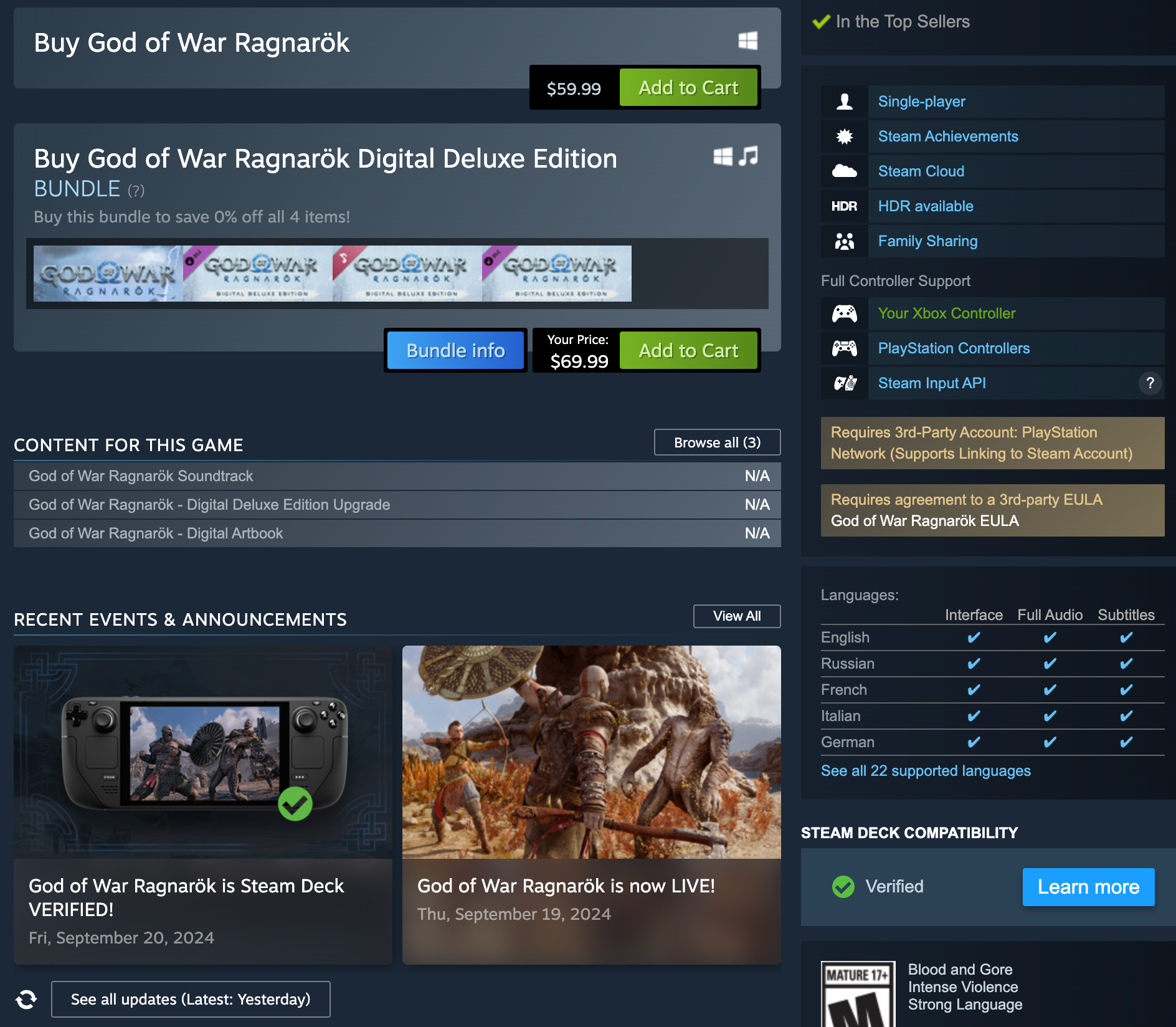Add Digital Deluxe Edition bundle to cart
Screen dimensions: 1176x1027
pos(688,350)
